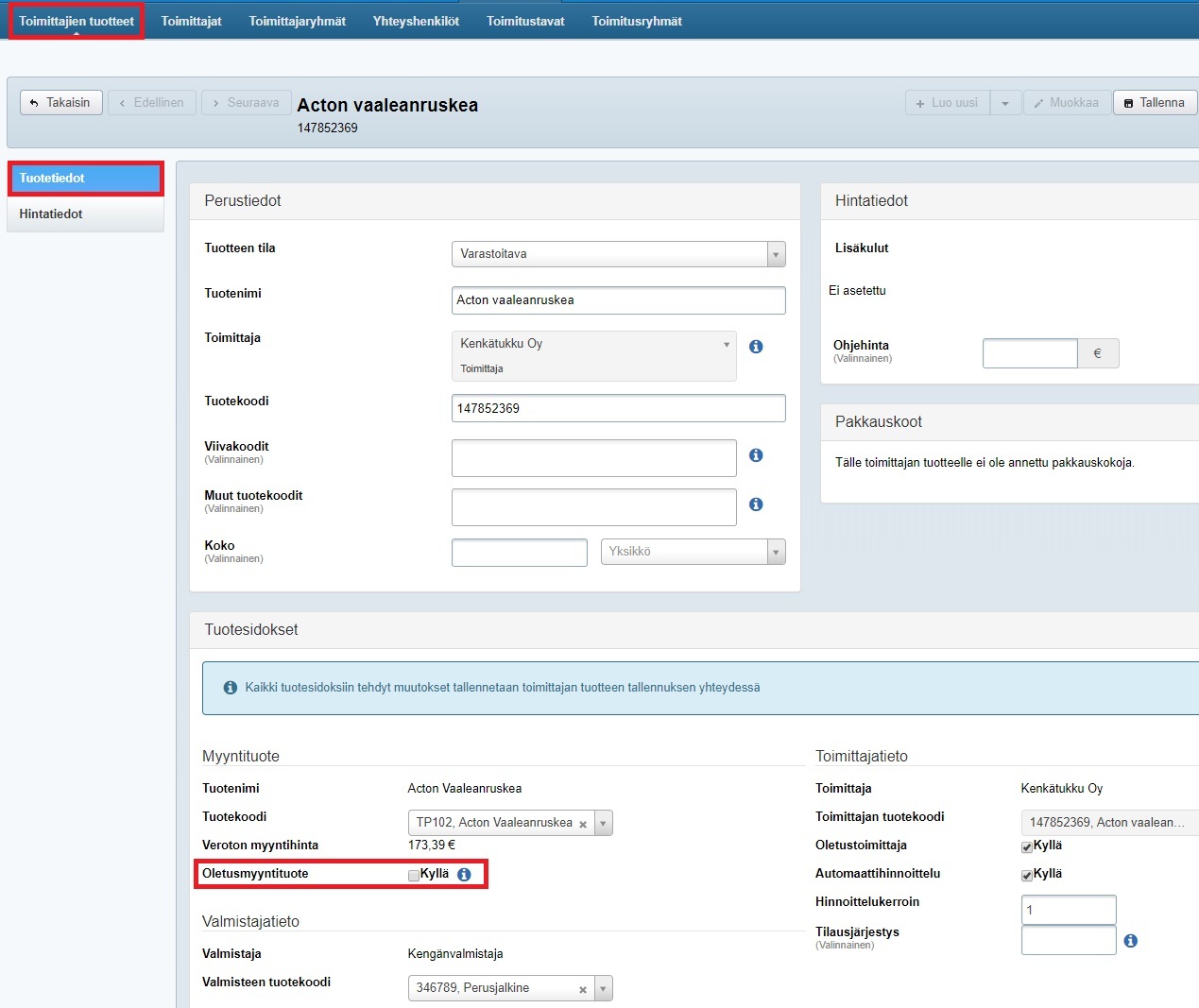Screen dimensions: 1199x1008
Task: Click the Euro sign on Ohjehinta field
Action: [1097, 353]
